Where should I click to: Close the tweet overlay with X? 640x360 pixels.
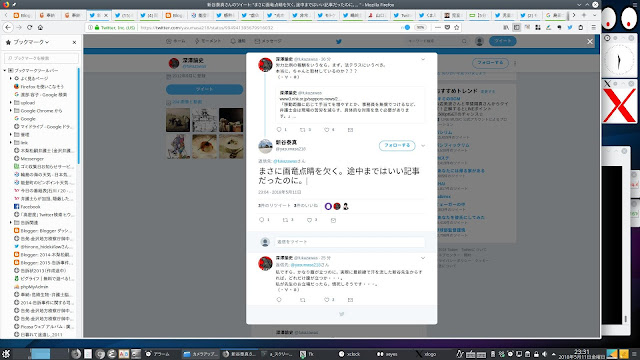[590, 42]
